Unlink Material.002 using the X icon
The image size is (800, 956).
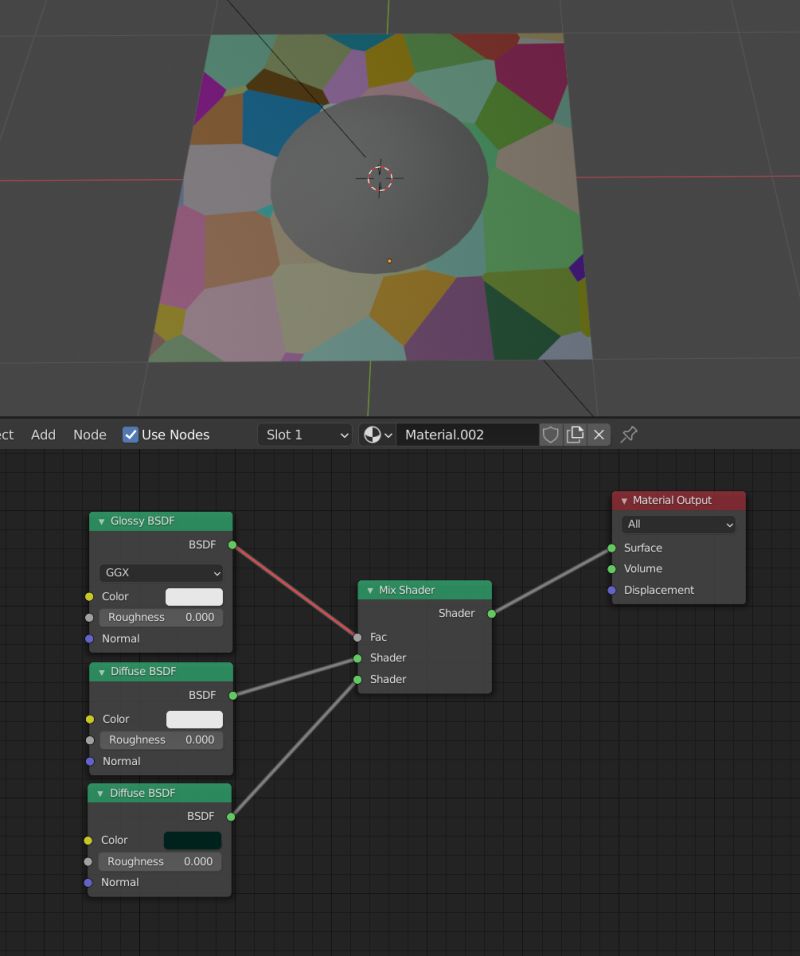click(597, 434)
